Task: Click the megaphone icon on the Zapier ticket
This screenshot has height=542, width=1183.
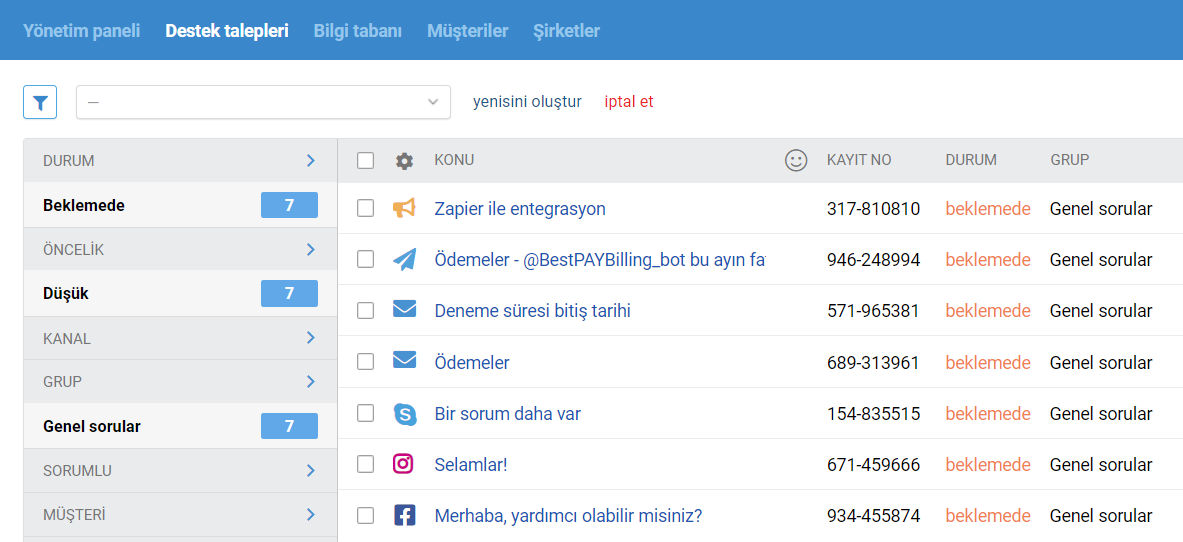Action: pos(404,208)
